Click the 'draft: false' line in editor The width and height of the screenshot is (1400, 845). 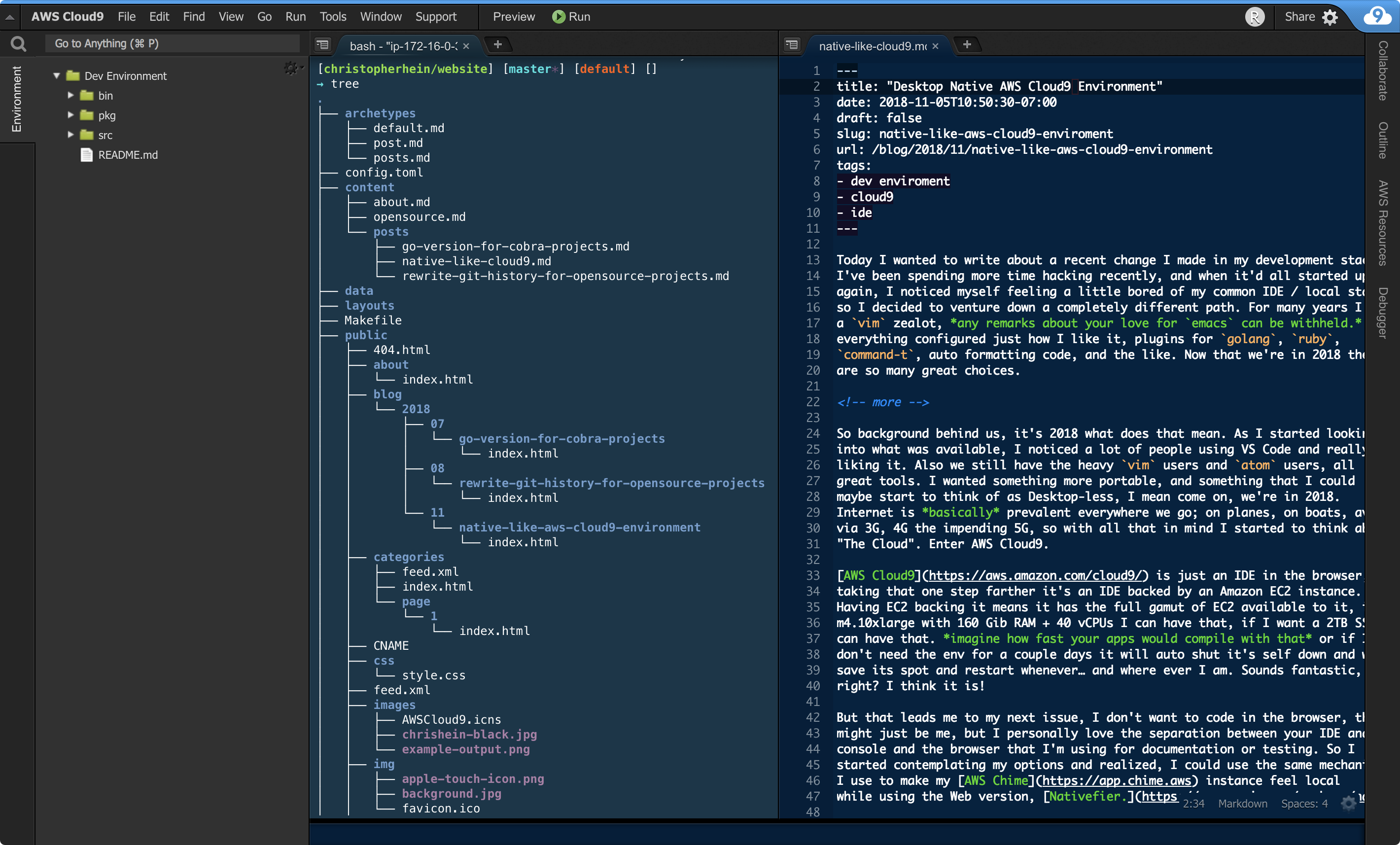(x=879, y=118)
